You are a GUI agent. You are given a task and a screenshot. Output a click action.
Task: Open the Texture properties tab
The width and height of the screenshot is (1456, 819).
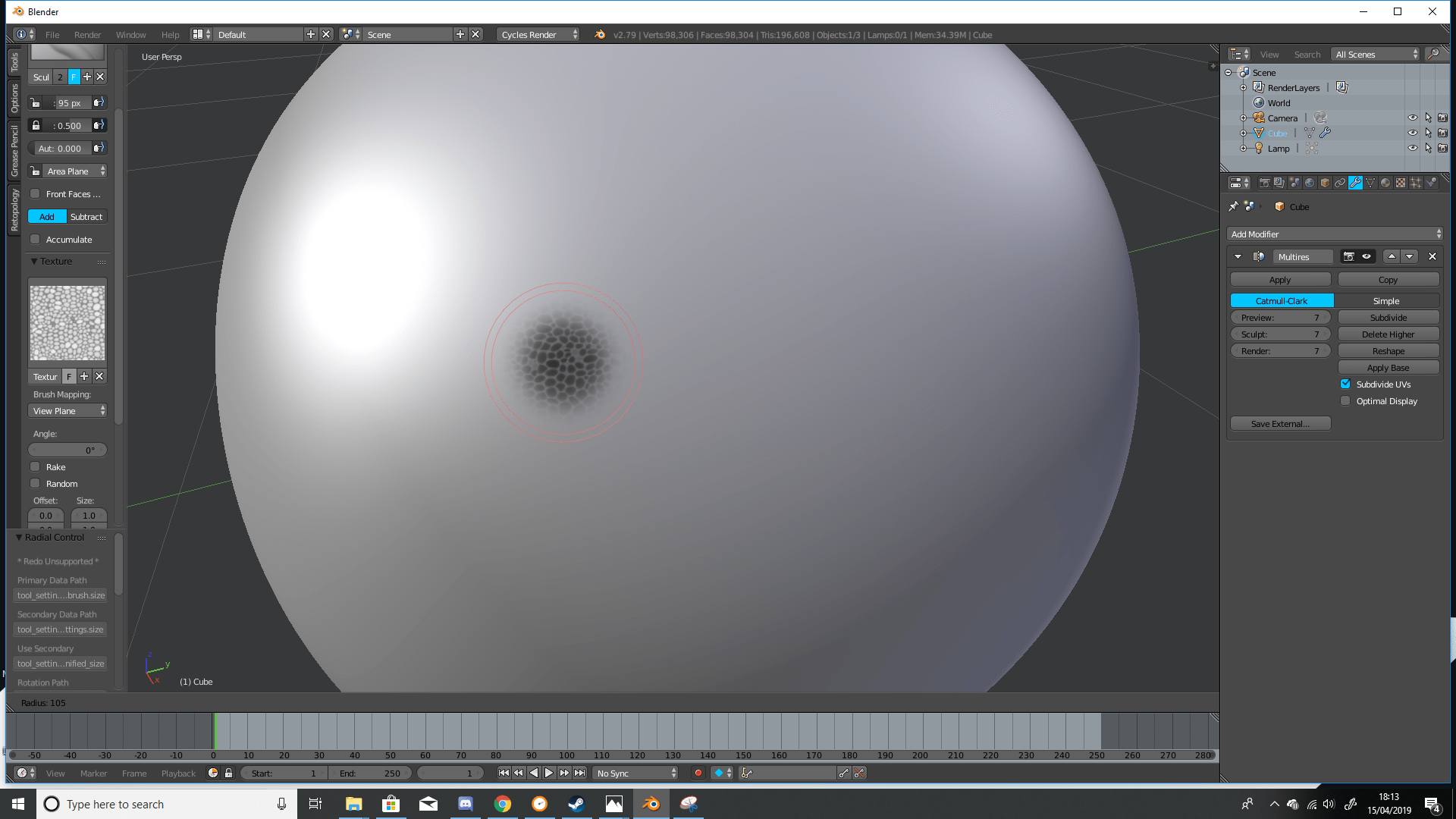point(1401,182)
